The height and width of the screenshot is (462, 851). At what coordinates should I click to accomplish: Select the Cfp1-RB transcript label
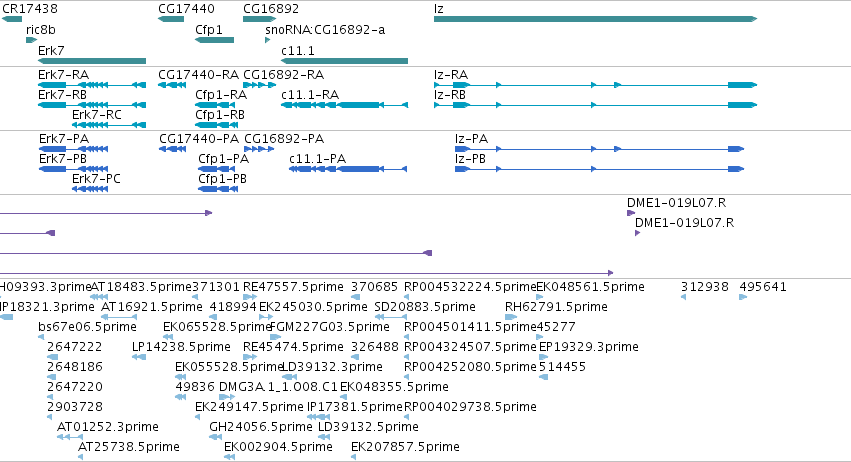click(x=220, y=115)
